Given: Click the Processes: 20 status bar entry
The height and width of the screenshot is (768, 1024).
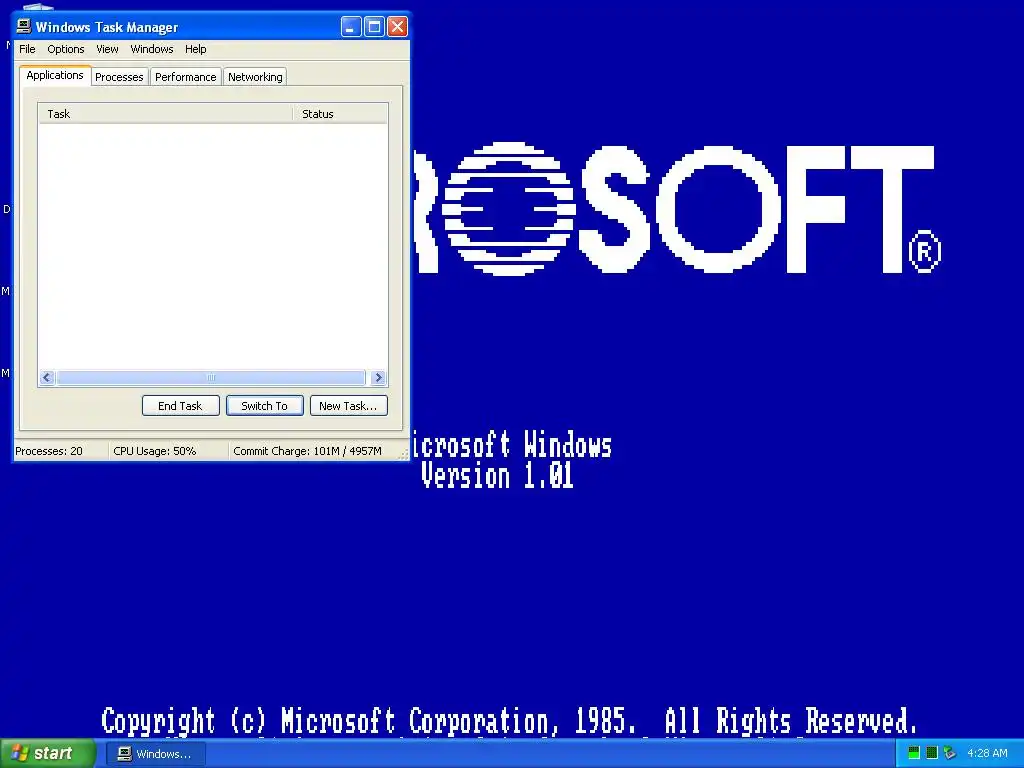Looking at the screenshot, I should tap(49, 451).
